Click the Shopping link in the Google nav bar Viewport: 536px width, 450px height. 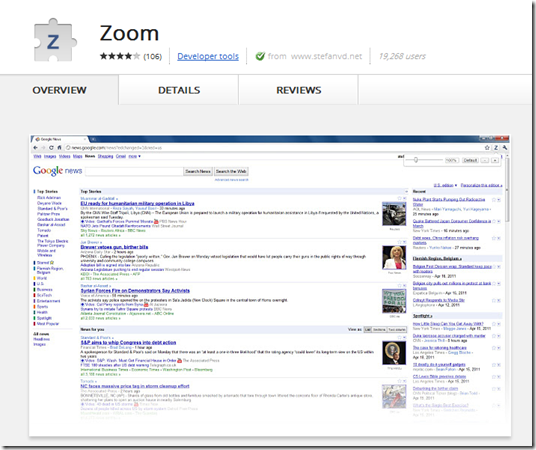105,156
